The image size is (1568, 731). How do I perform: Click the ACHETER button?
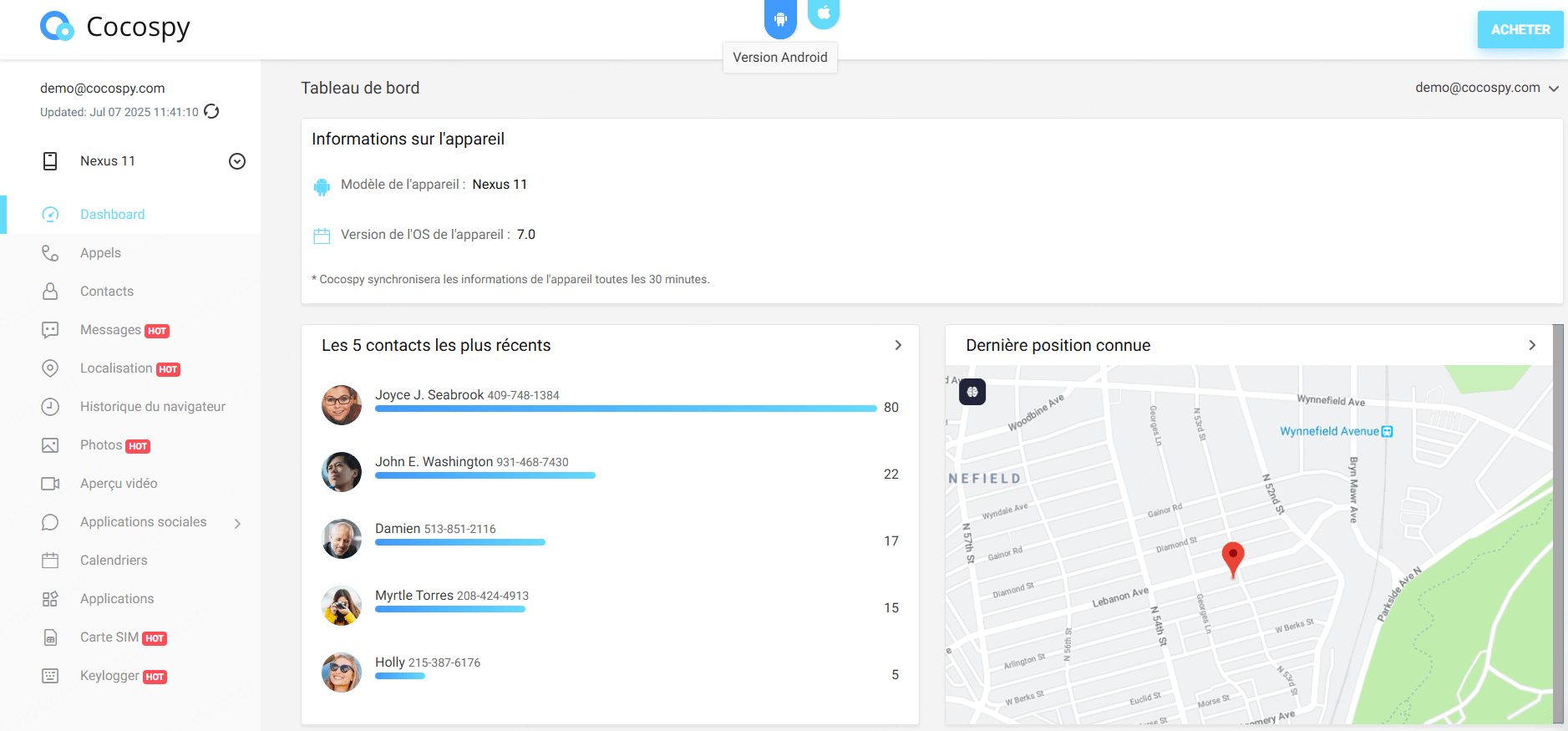click(x=1520, y=30)
